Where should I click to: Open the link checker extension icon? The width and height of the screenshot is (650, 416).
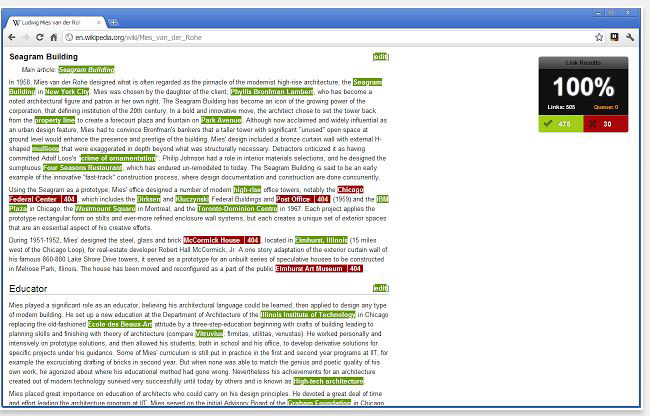tap(613, 37)
